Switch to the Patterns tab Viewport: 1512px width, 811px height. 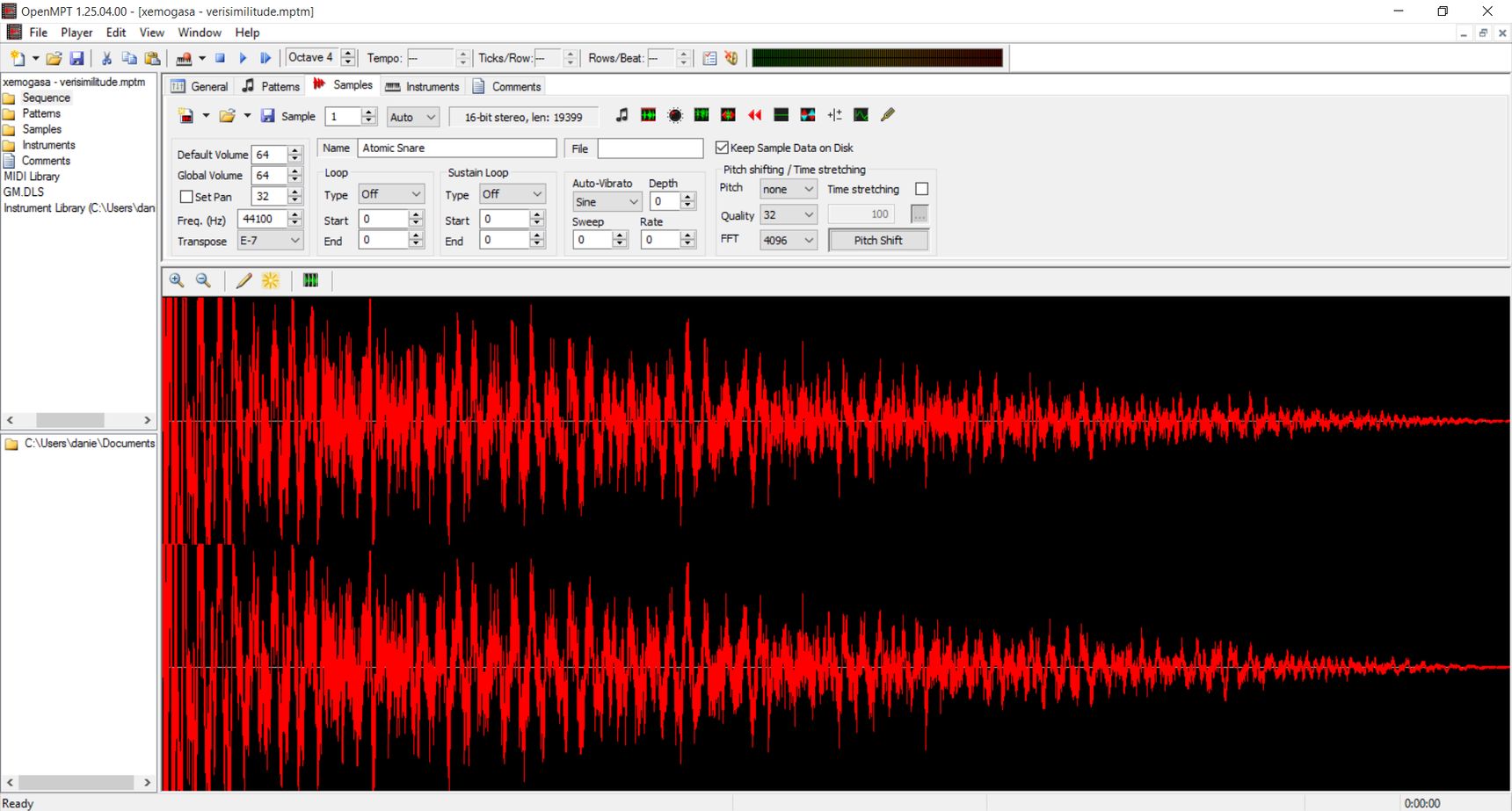click(271, 86)
